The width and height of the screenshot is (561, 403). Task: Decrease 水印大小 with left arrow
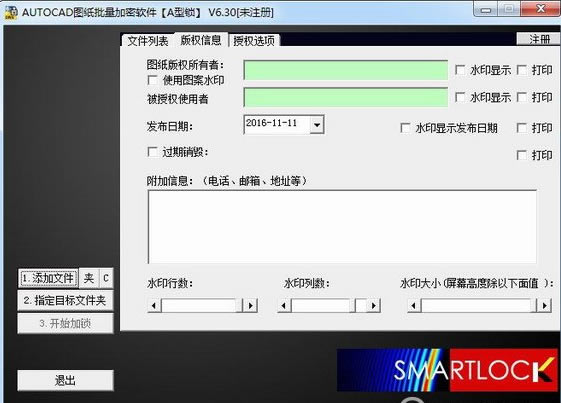414,306
